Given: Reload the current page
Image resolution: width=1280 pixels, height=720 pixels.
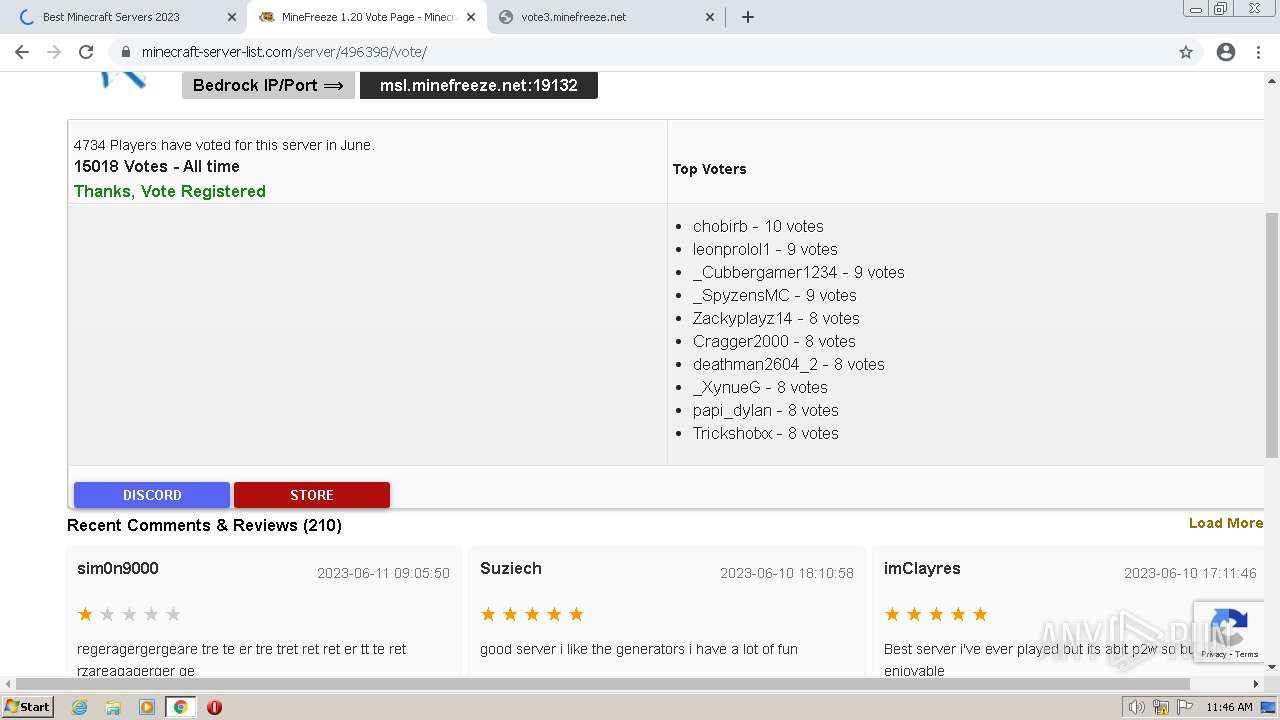Looking at the screenshot, I should click(x=86, y=52).
